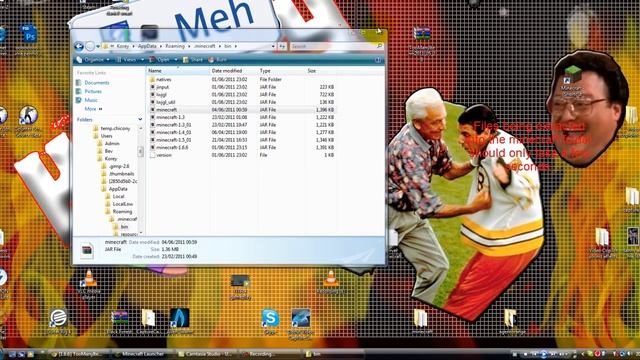Open the Minecraft desktop shortcut
This screenshot has width=640, height=360.
pyautogui.click(x=572, y=80)
